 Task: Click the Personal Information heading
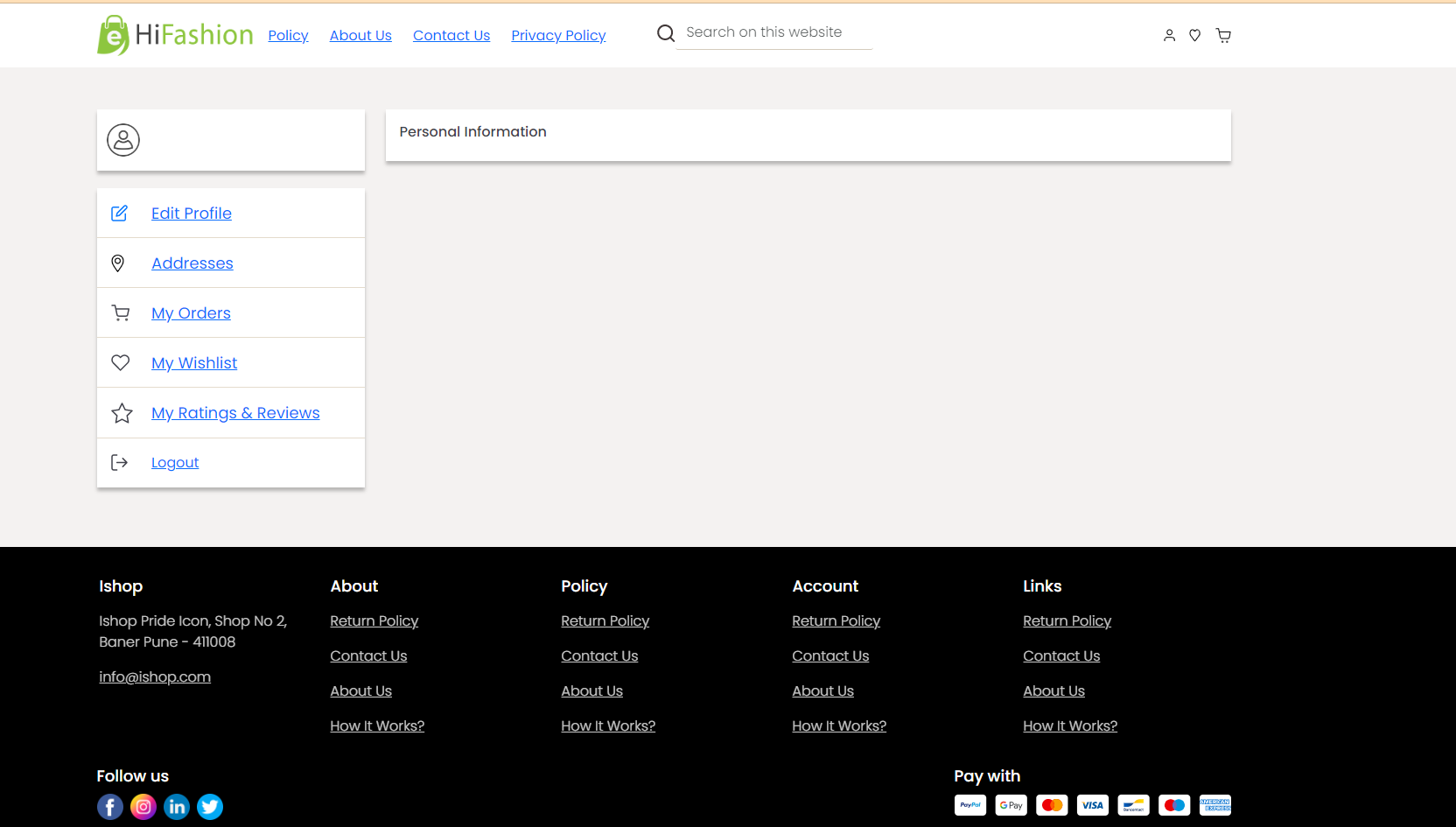(472, 131)
